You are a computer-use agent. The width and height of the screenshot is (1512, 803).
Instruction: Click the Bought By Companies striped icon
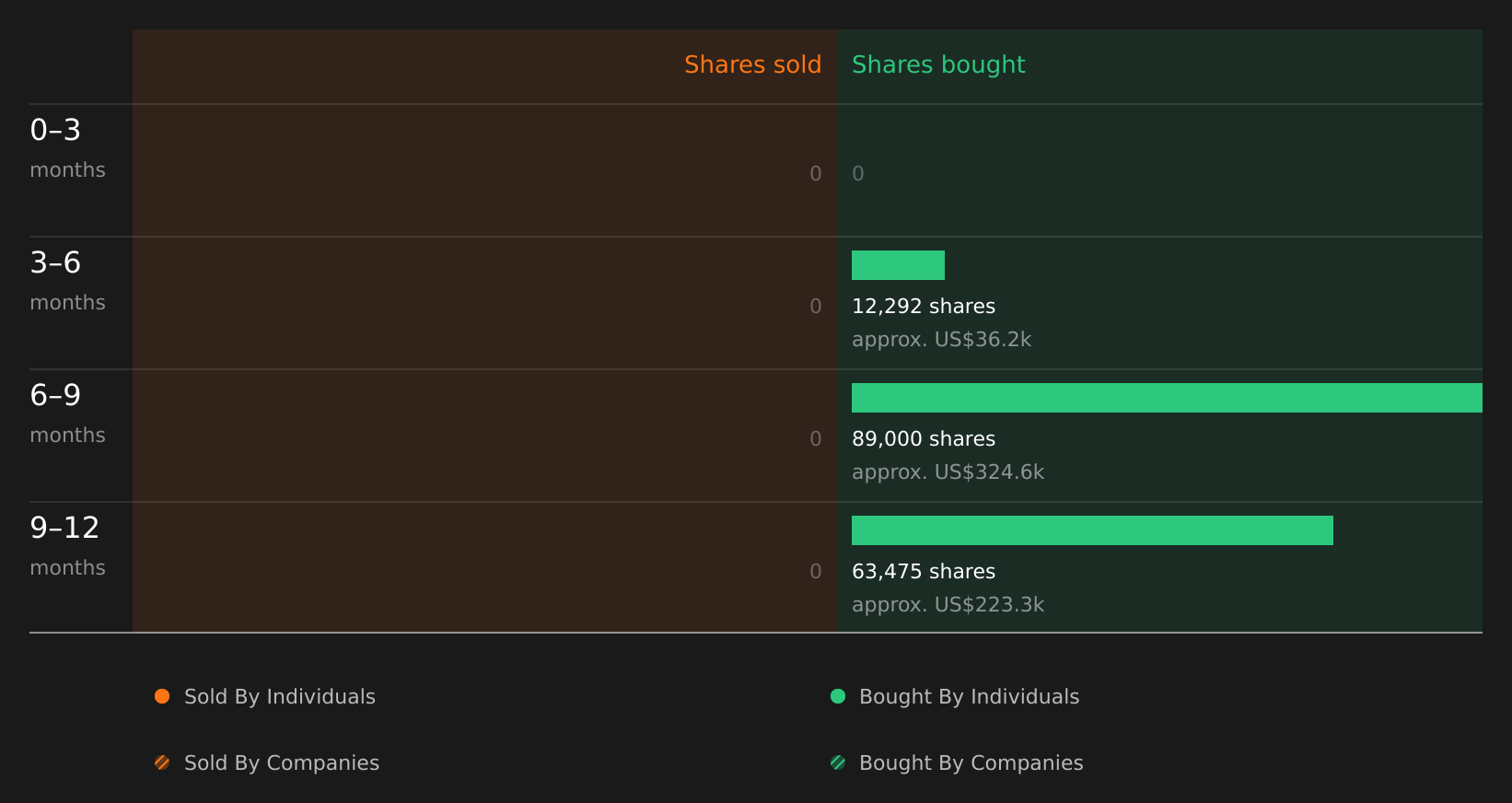[x=838, y=762]
